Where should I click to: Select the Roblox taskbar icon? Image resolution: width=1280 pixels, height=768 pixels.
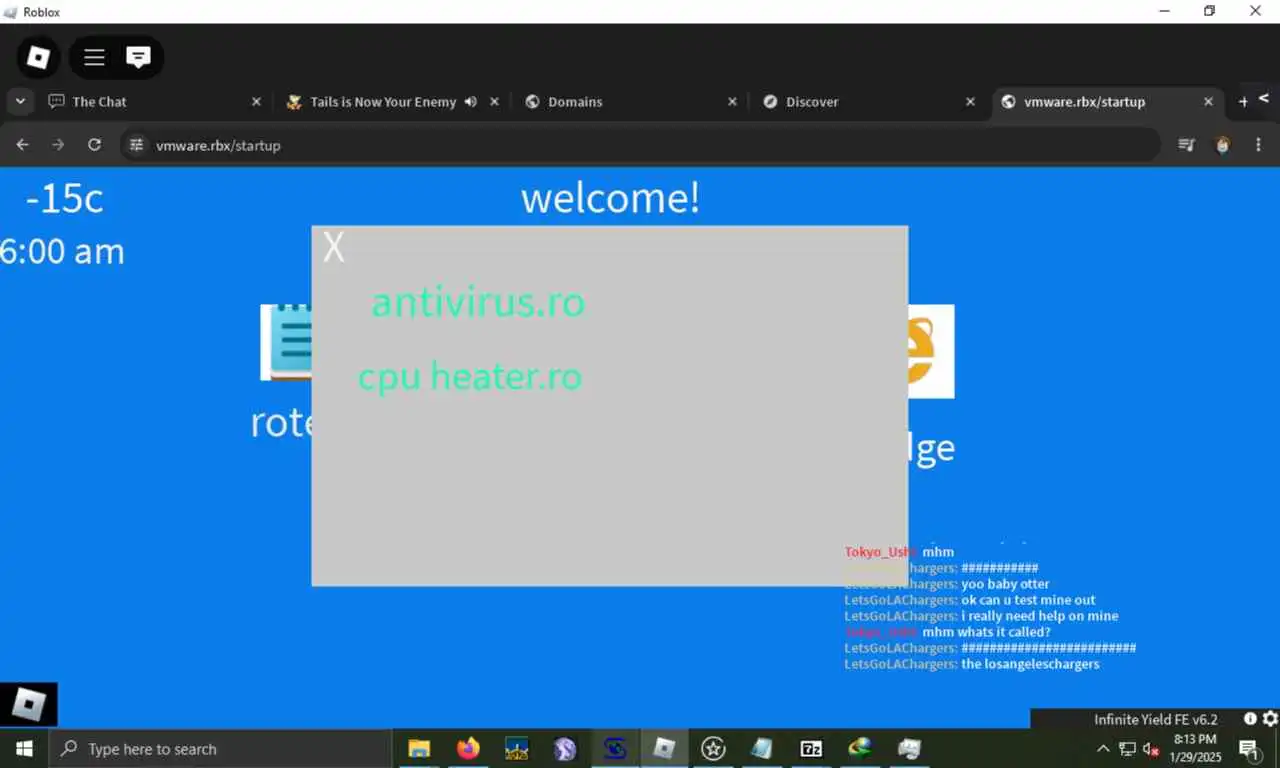tap(664, 748)
